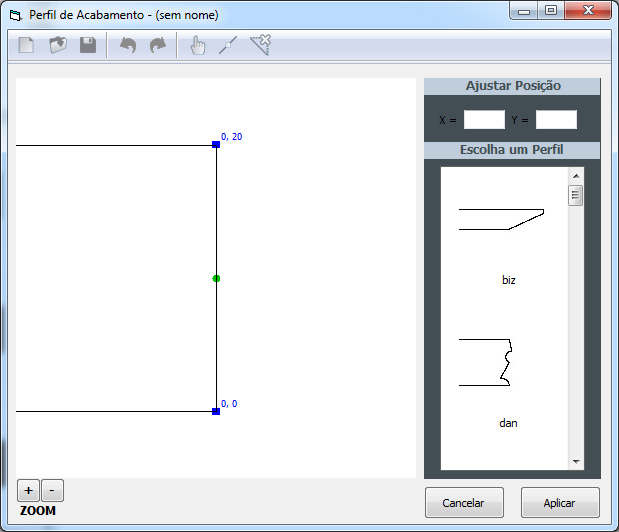Click the Cancelar button
This screenshot has width=619, height=532.
pyautogui.click(x=464, y=502)
